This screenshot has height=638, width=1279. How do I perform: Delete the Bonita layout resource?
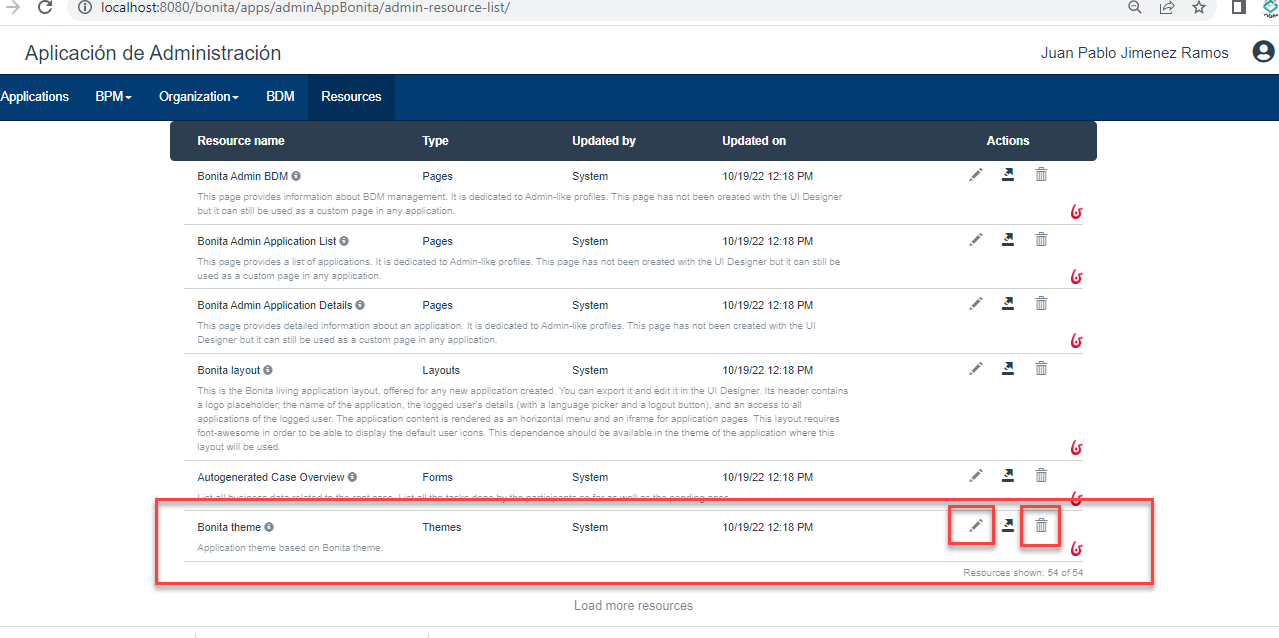pos(1041,369)
